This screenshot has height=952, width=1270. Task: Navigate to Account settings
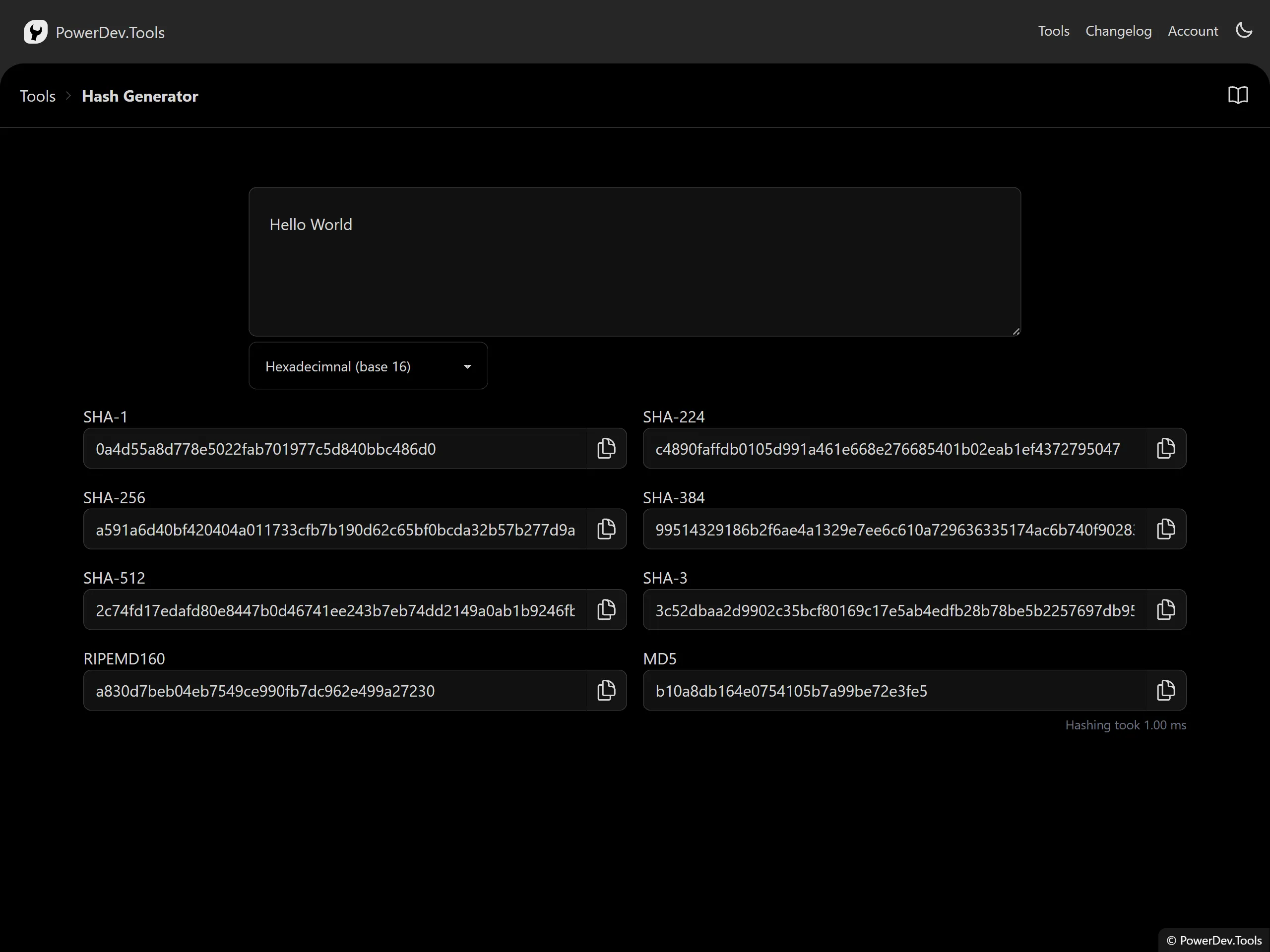point(1193,31)
